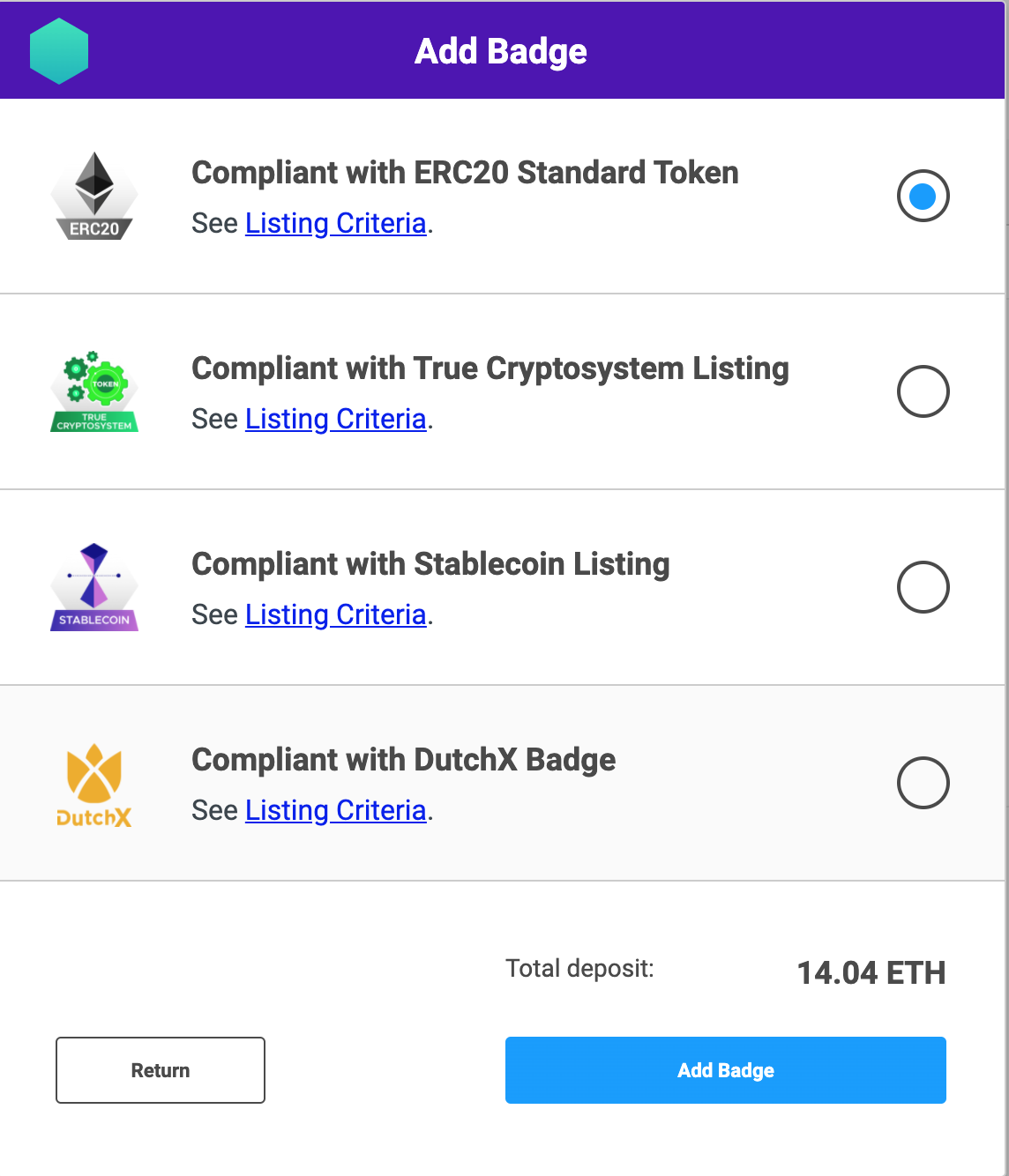Viewport: 1009px width, 1176px height.
Task: Click the 14.04 ETH total deposit amount
Action: [x=871, y=973]
